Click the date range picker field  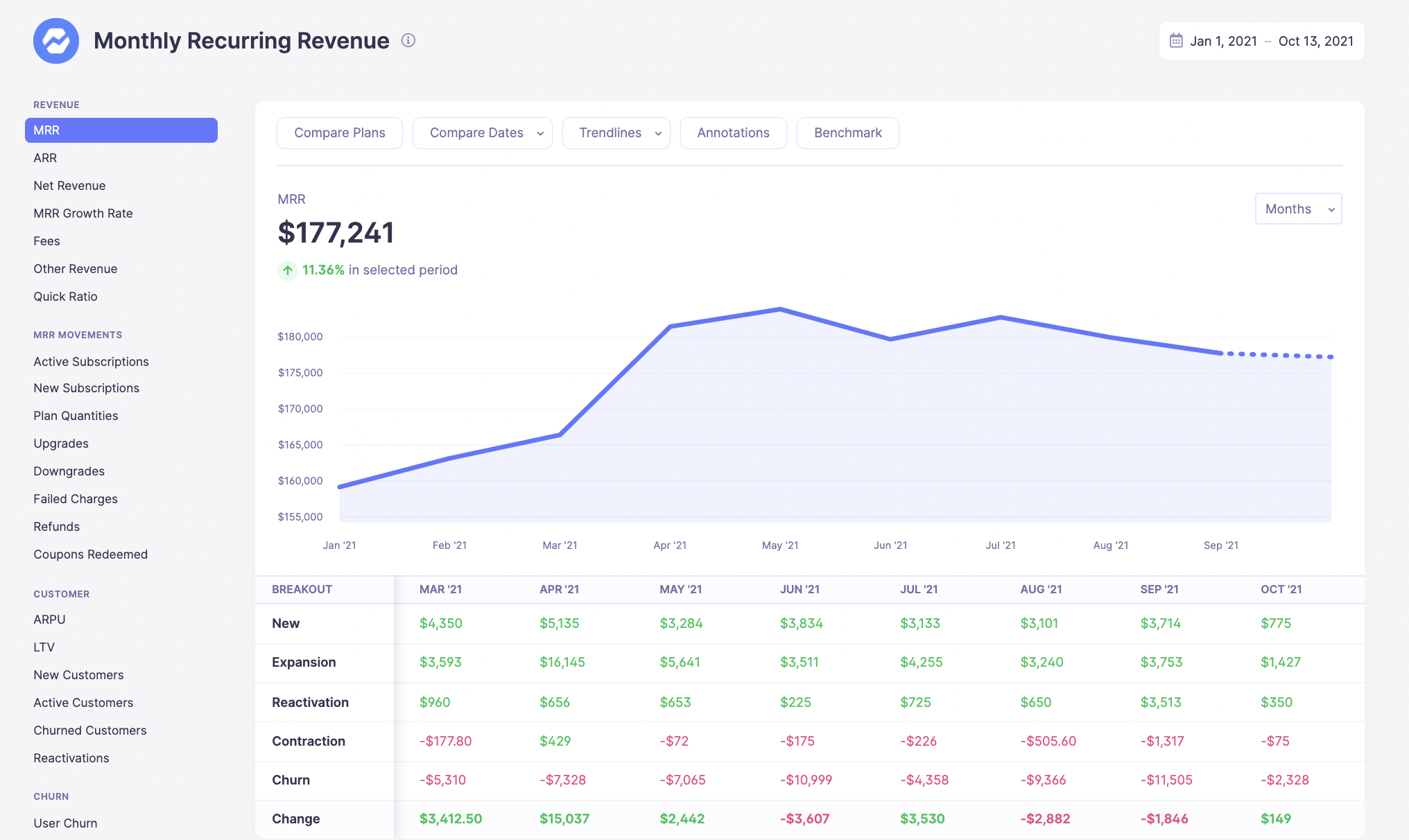pyautogui.click(x=1261, y=41)
